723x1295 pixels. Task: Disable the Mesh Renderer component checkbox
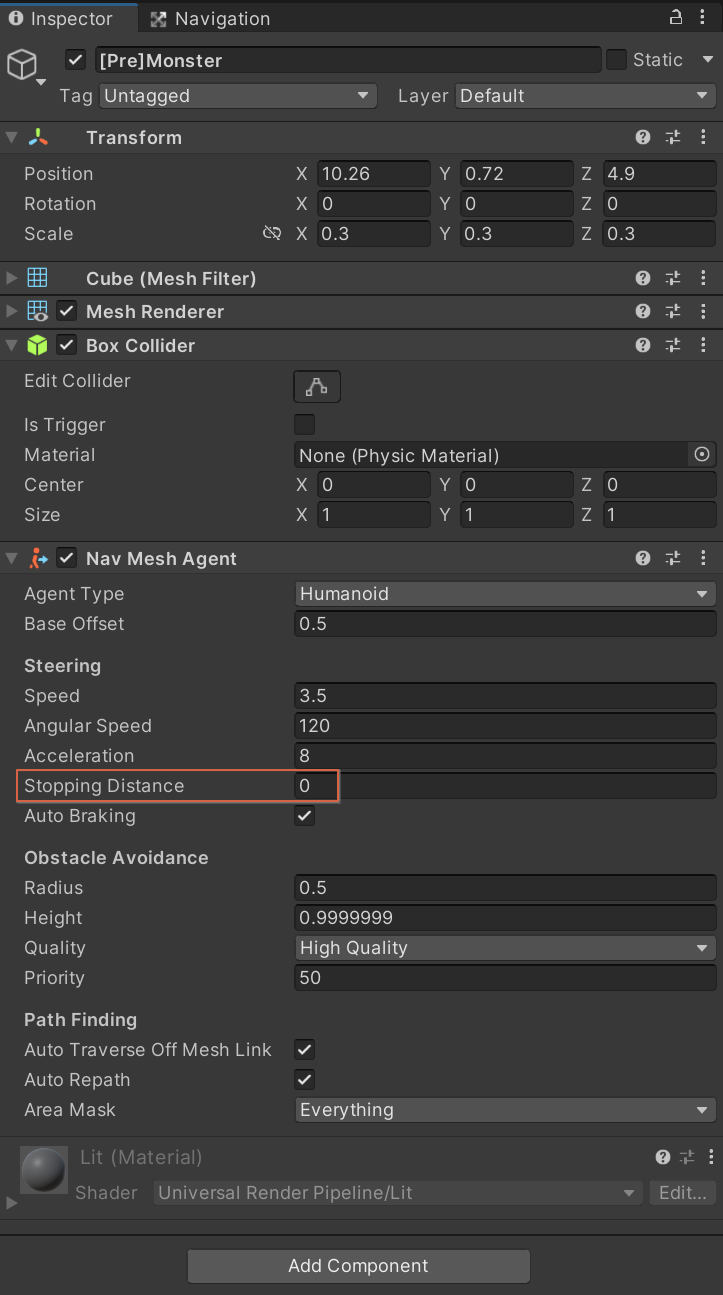[x=67, y=312]
